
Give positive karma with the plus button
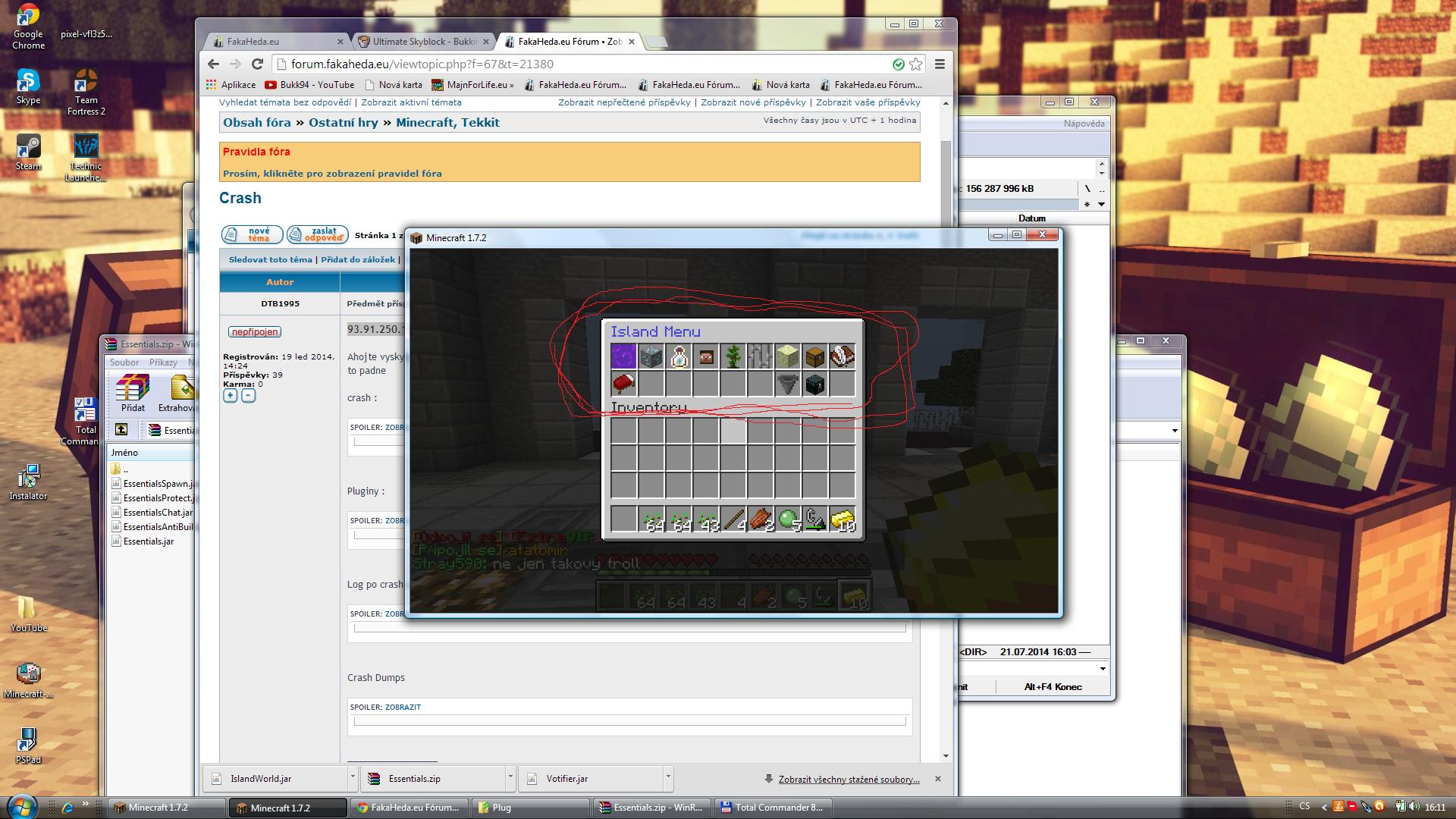(x=231, y=396)
